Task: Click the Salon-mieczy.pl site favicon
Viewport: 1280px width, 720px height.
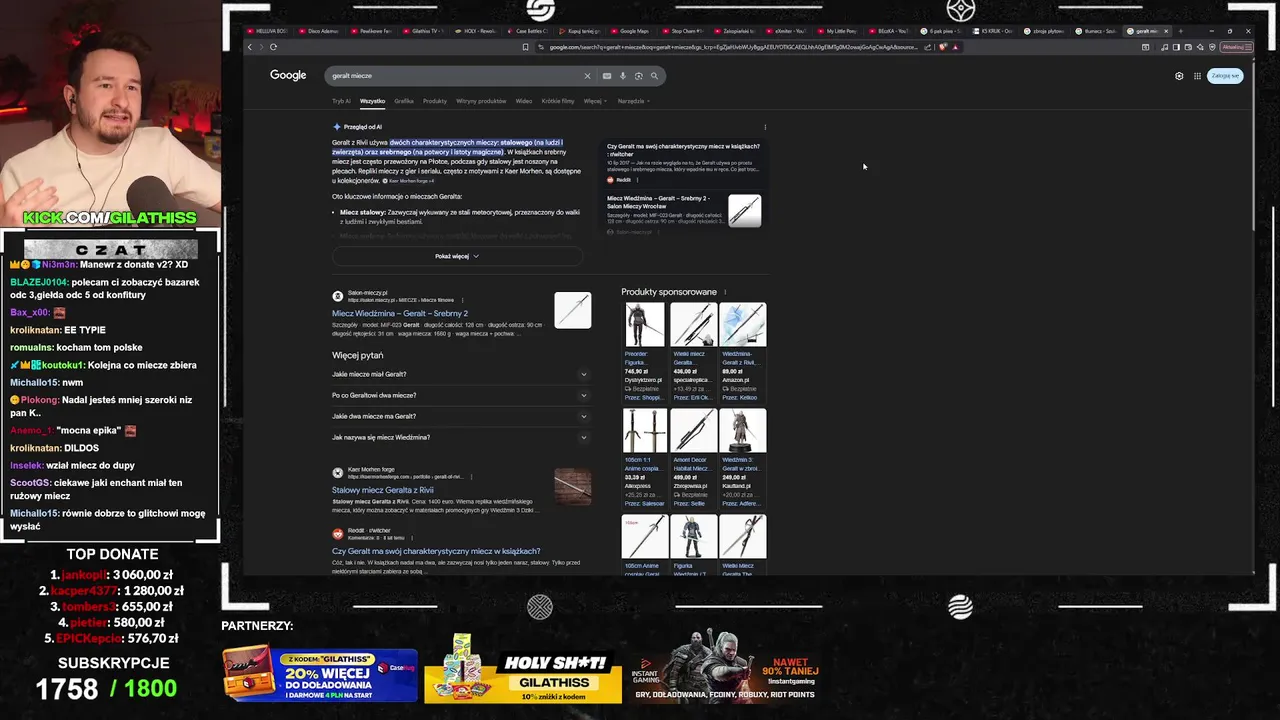Action: point(338,295)
